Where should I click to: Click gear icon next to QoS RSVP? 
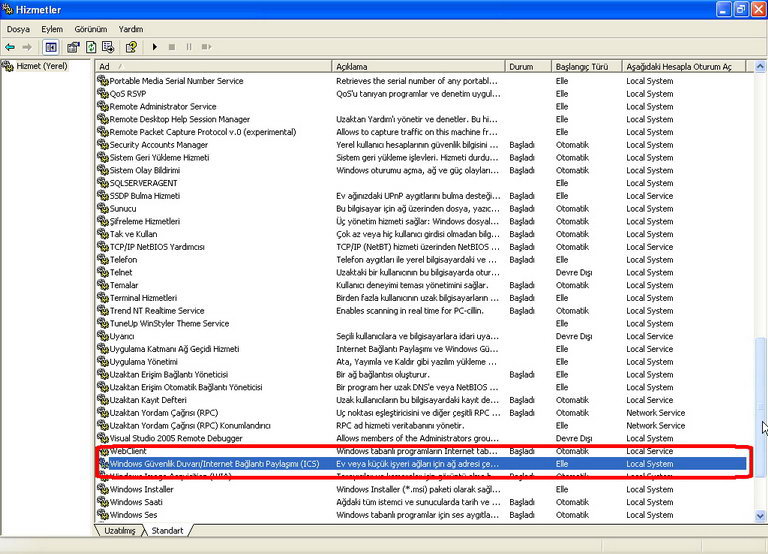[x=103, y=93]
